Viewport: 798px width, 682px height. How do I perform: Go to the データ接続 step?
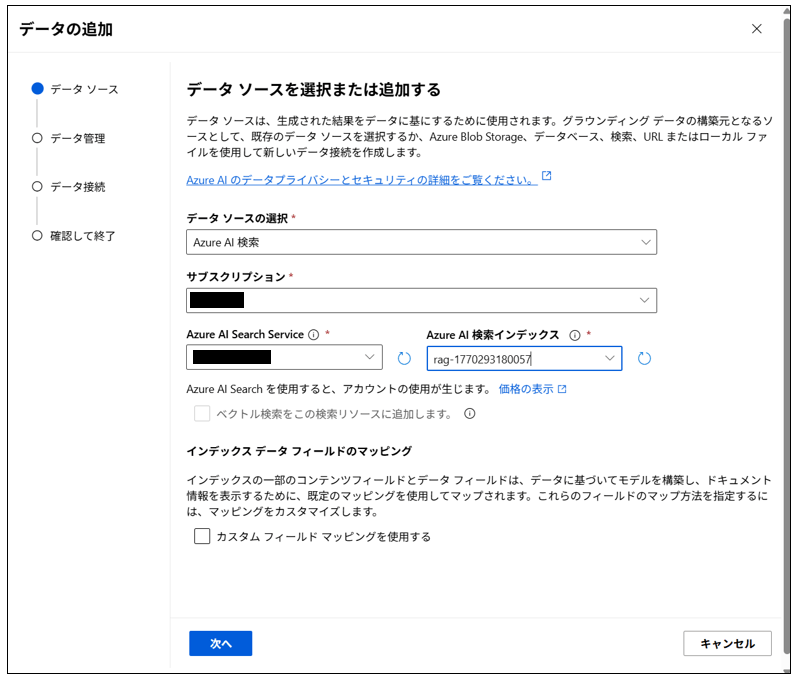[x=77, y=187]
